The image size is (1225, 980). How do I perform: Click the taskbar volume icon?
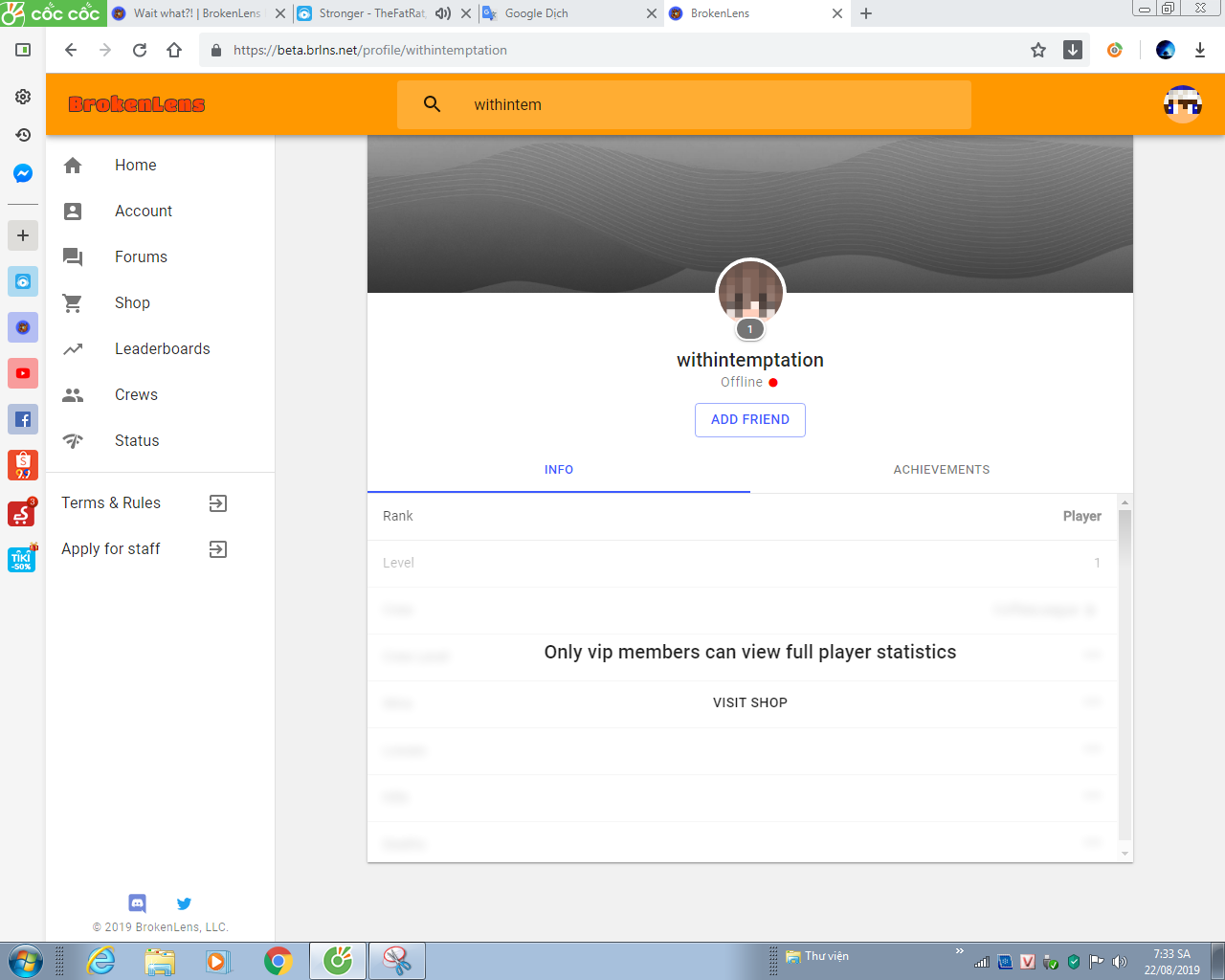(1120, 962)
